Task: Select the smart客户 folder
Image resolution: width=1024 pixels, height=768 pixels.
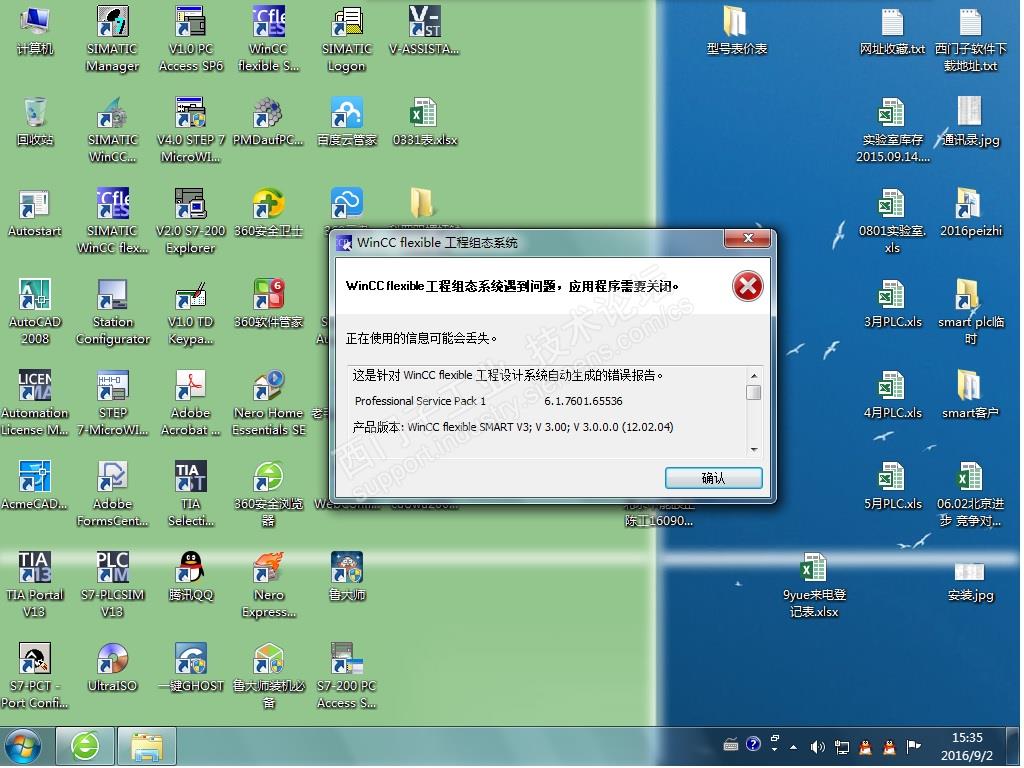Action: [x=970, y=395]
